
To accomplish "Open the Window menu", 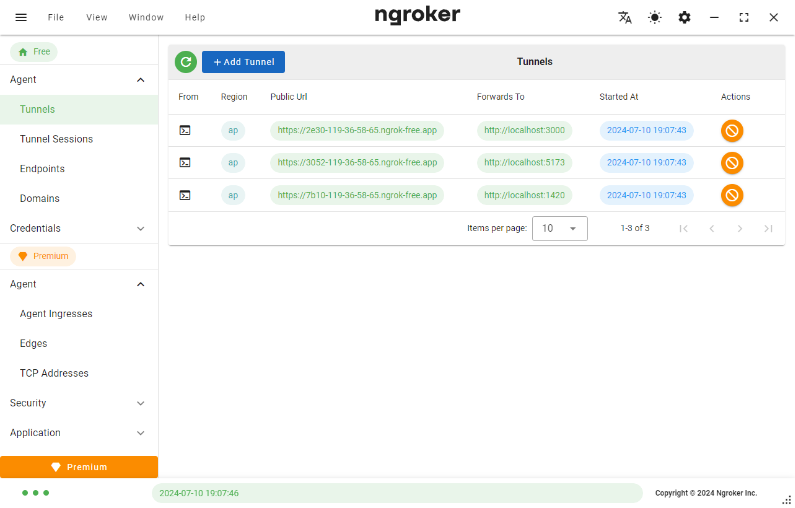I will (146, 17).
